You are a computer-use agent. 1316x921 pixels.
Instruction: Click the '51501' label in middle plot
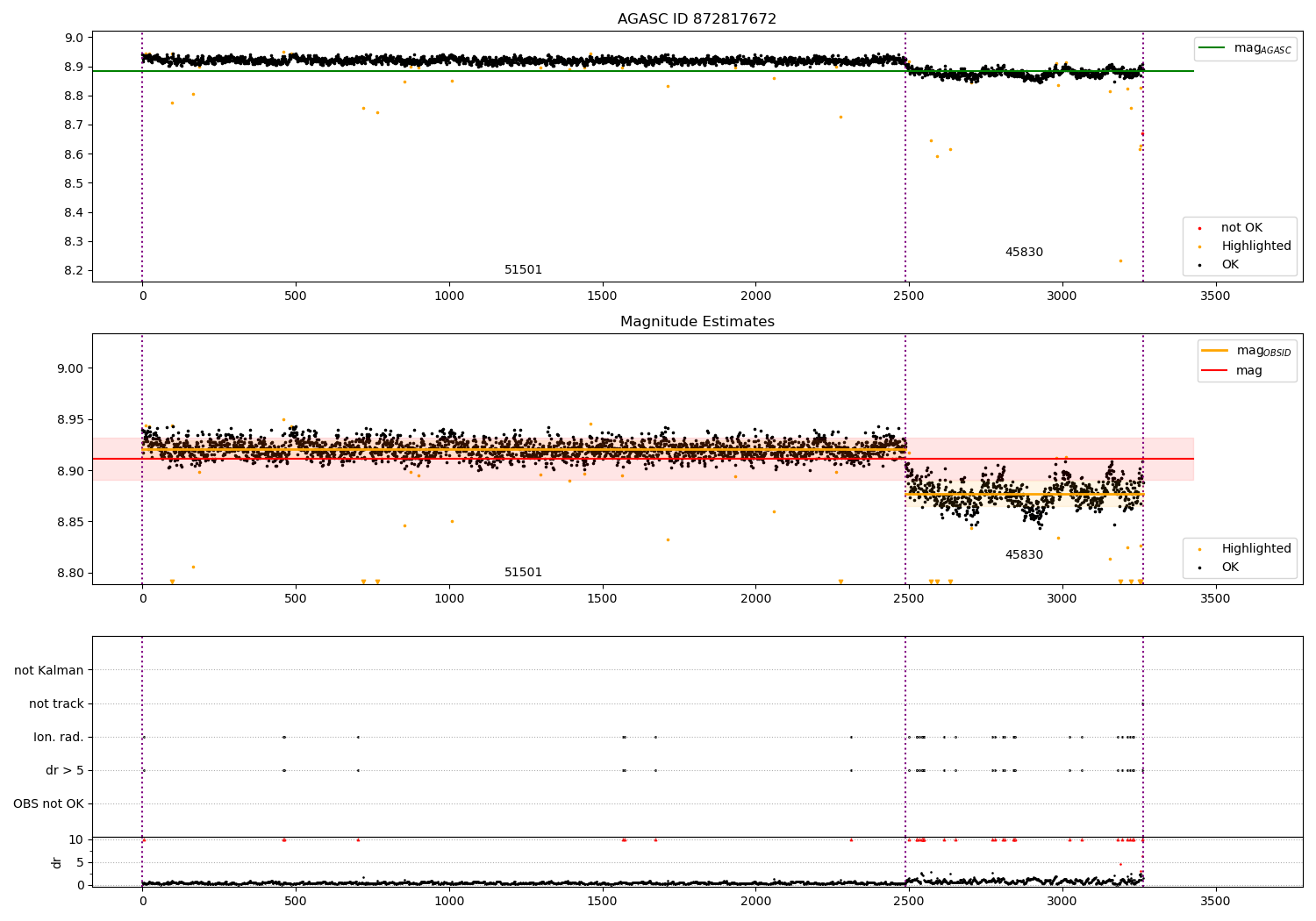(x=523, y=572)
